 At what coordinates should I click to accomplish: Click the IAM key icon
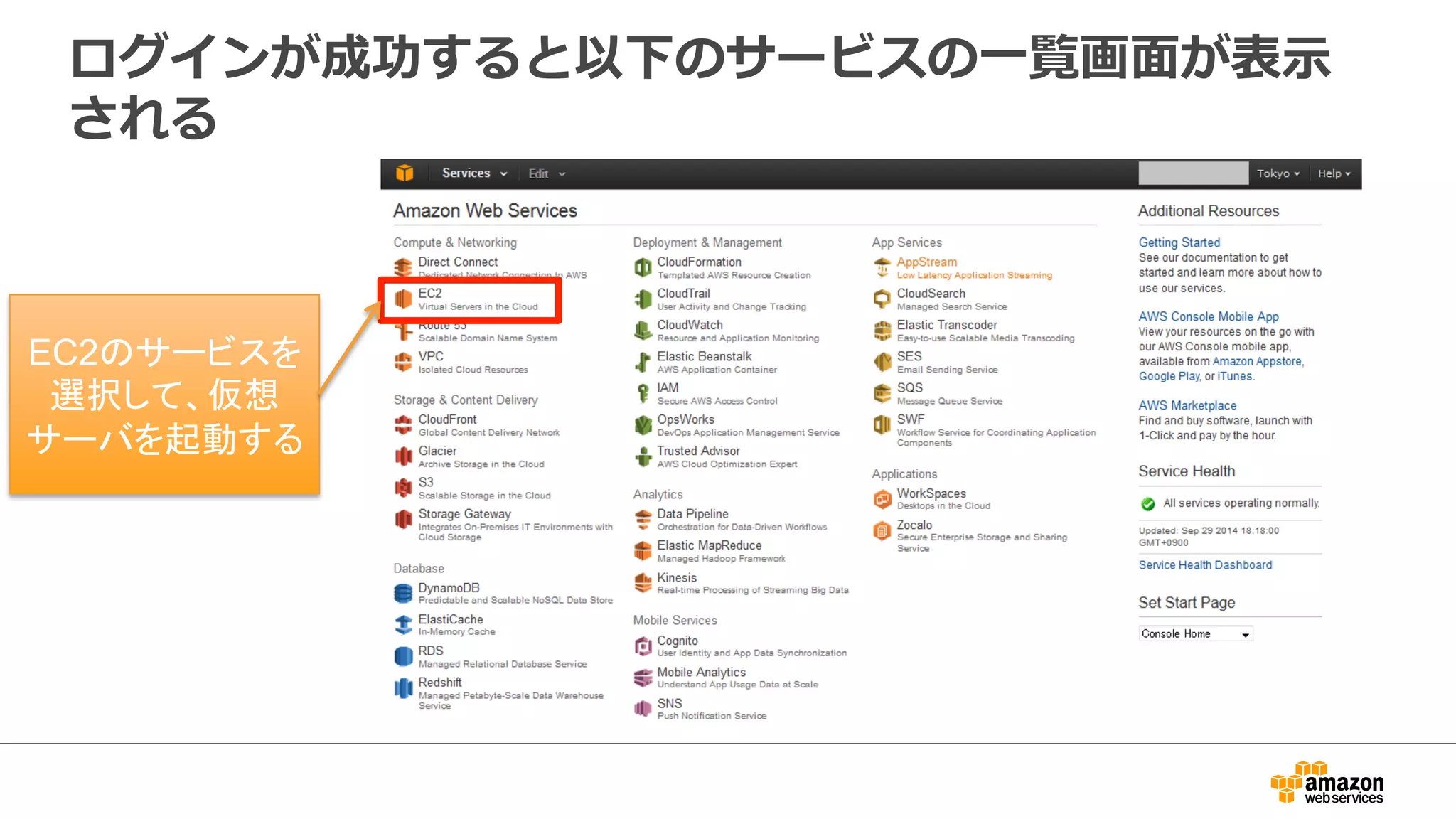(x=643, y=393)
